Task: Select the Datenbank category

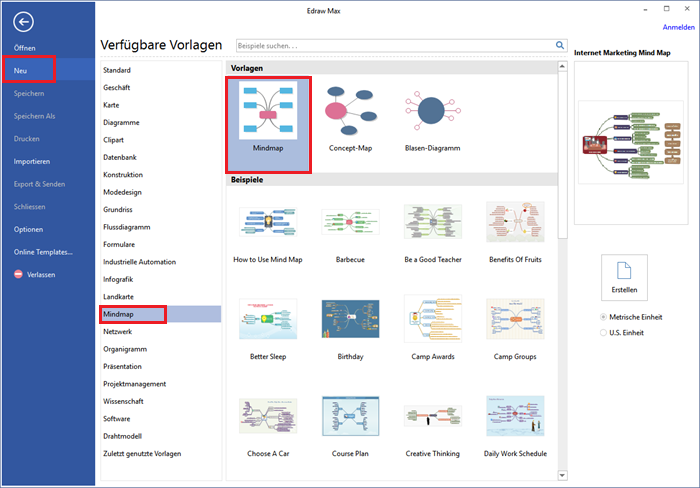Action: pyautogui.click(x=120, y=157)
